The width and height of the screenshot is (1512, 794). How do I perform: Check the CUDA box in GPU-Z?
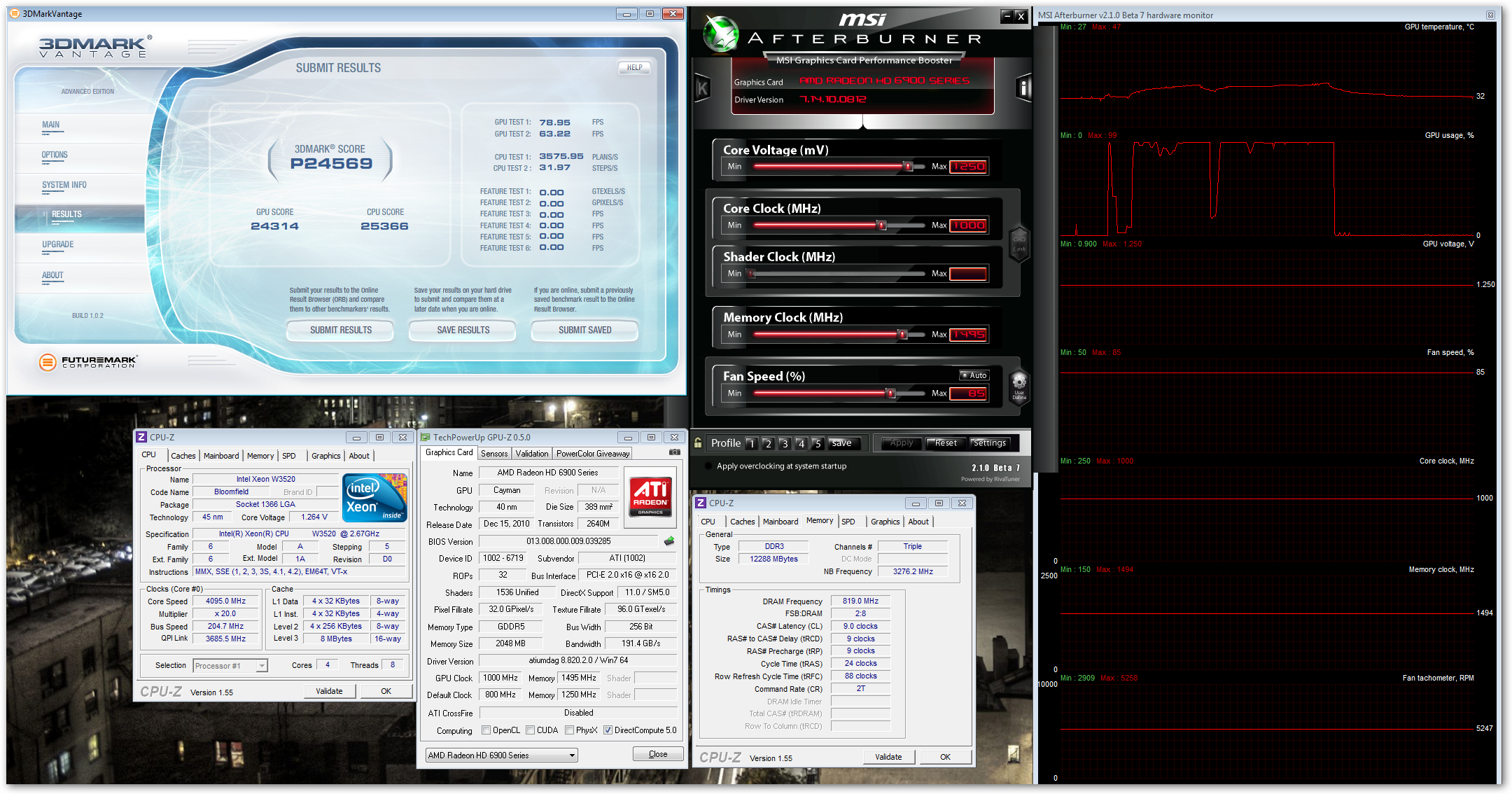coord(530,730)
